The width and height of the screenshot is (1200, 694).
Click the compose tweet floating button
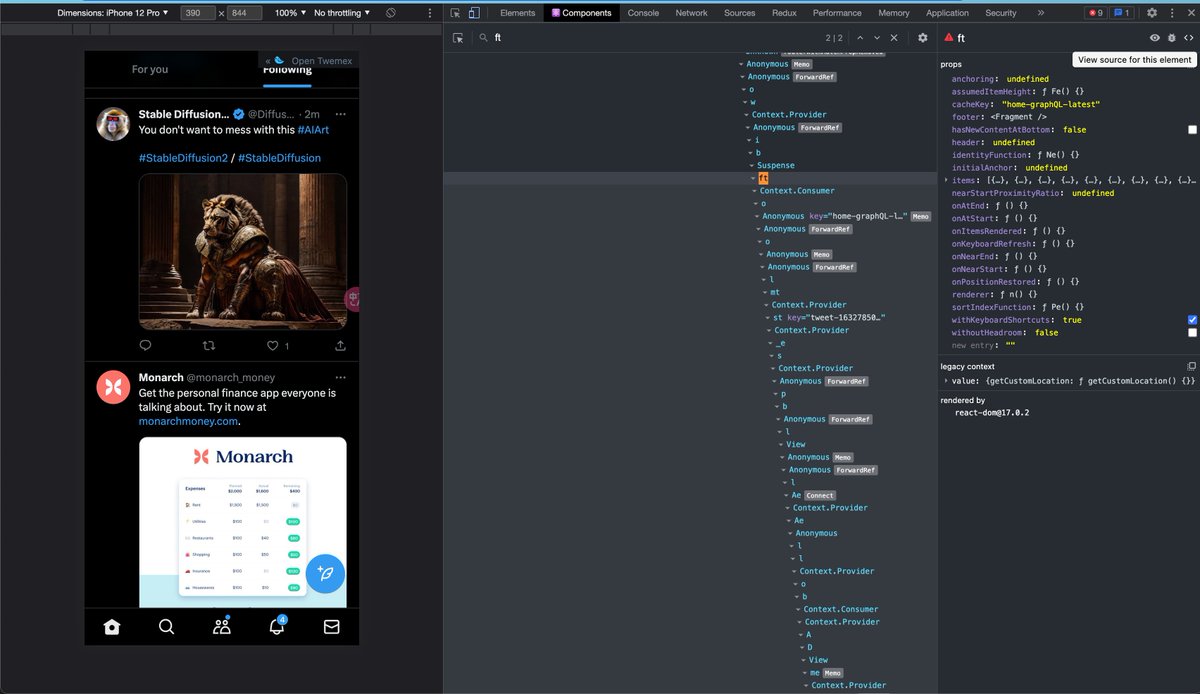click(325, 574)
